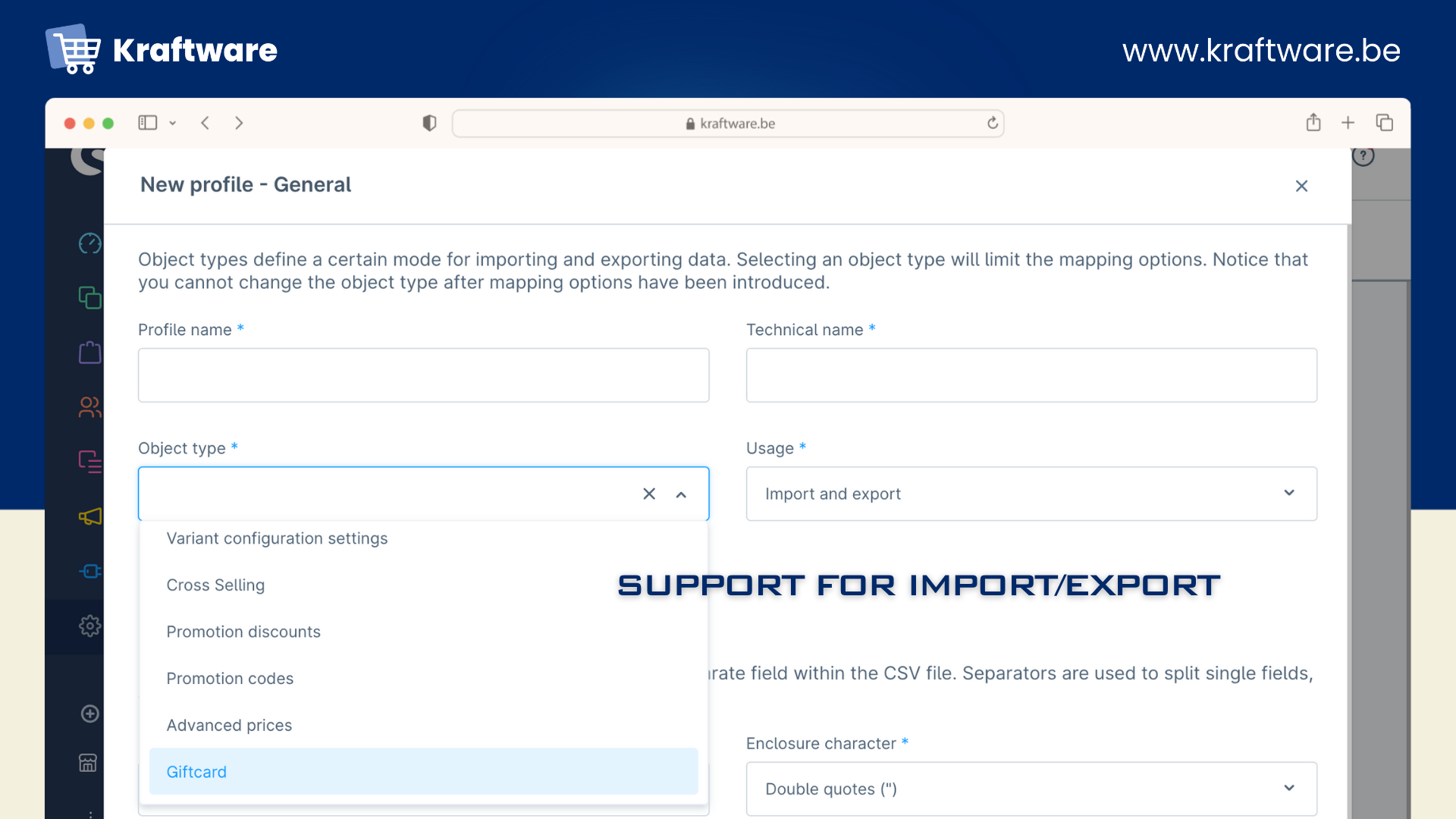This screenshot has width=1456, height=819.
Task: Clear the Object type selection
Action: [x=649, y=494]
